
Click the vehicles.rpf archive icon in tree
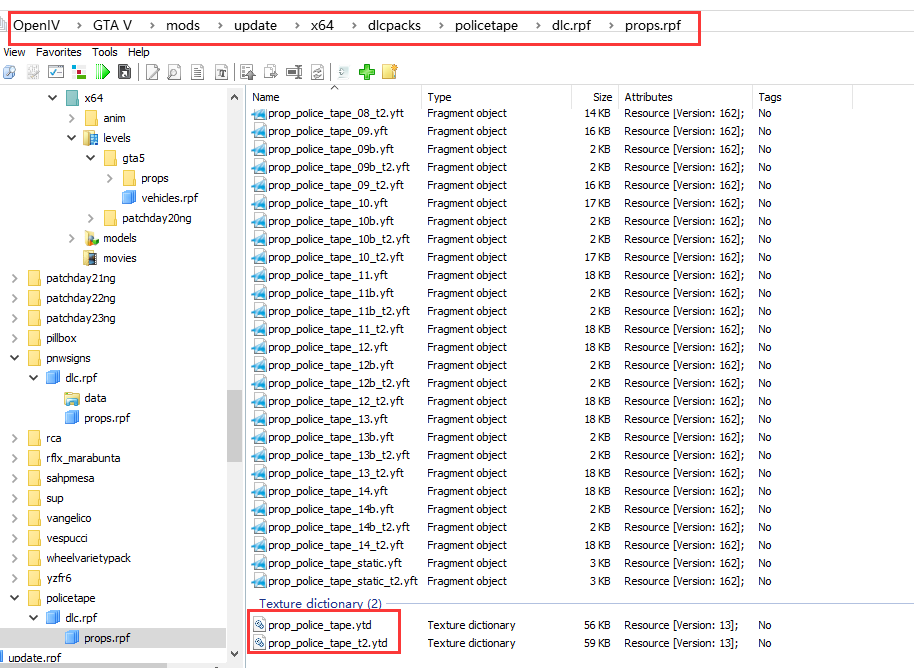tap(129, 198)
